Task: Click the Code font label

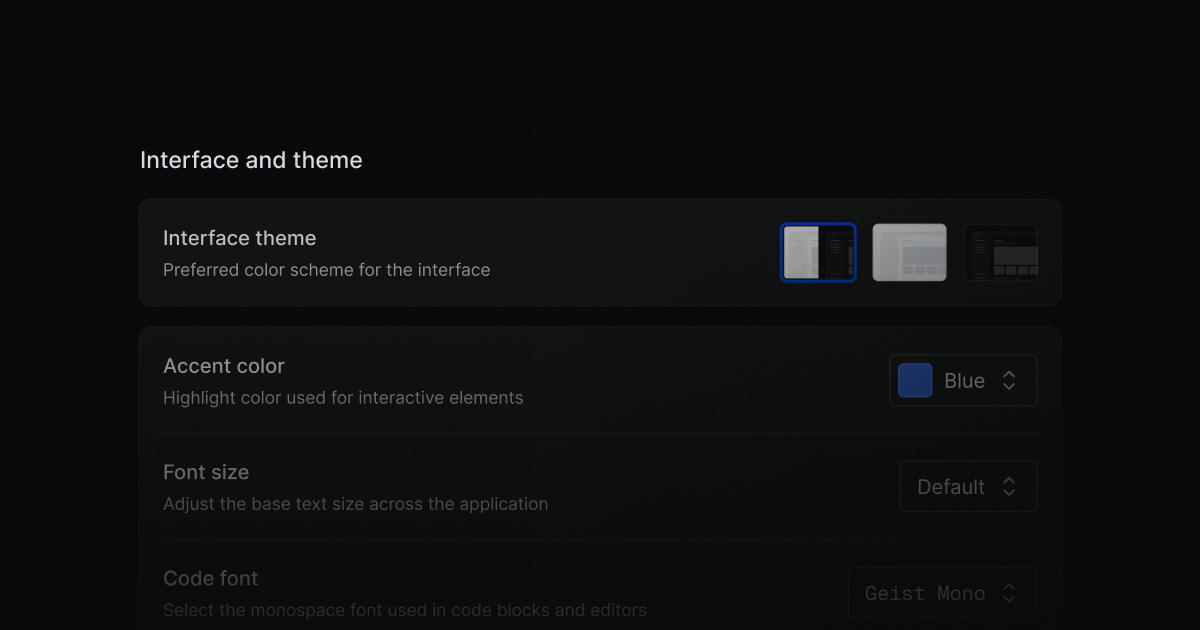Action: [210, 578]
